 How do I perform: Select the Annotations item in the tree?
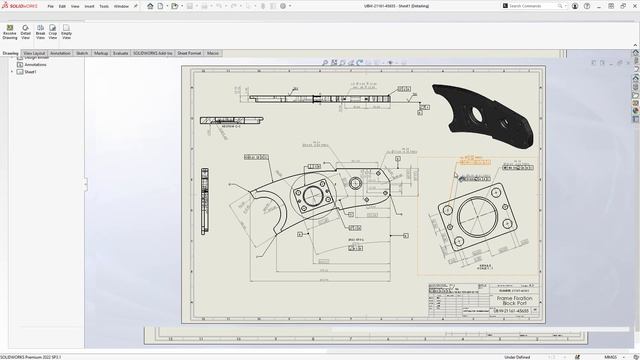(35, 64)
